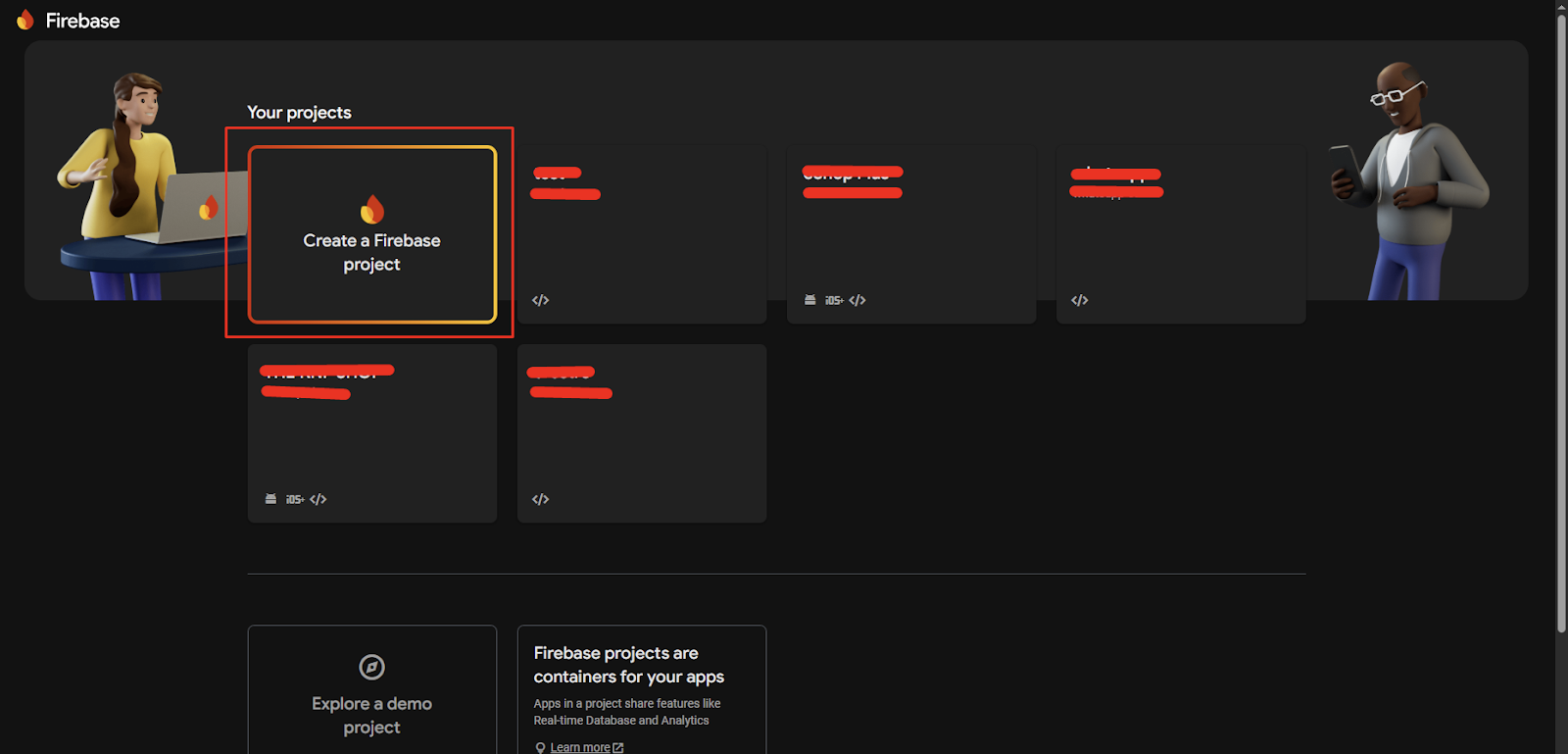Viewport: 1568px width, 754px height.
Task: Click the iOS icon on the card below the Create card
Action: 295,499
